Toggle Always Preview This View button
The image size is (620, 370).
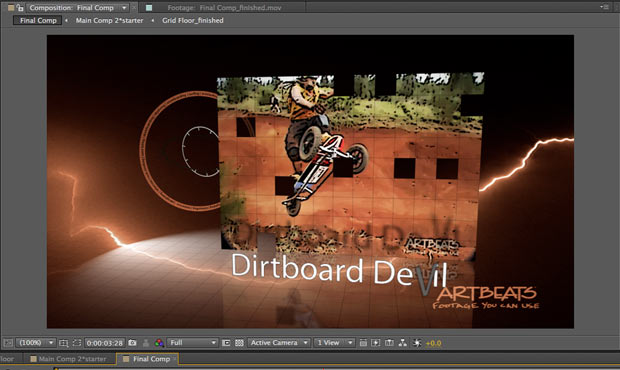[8, 343]
